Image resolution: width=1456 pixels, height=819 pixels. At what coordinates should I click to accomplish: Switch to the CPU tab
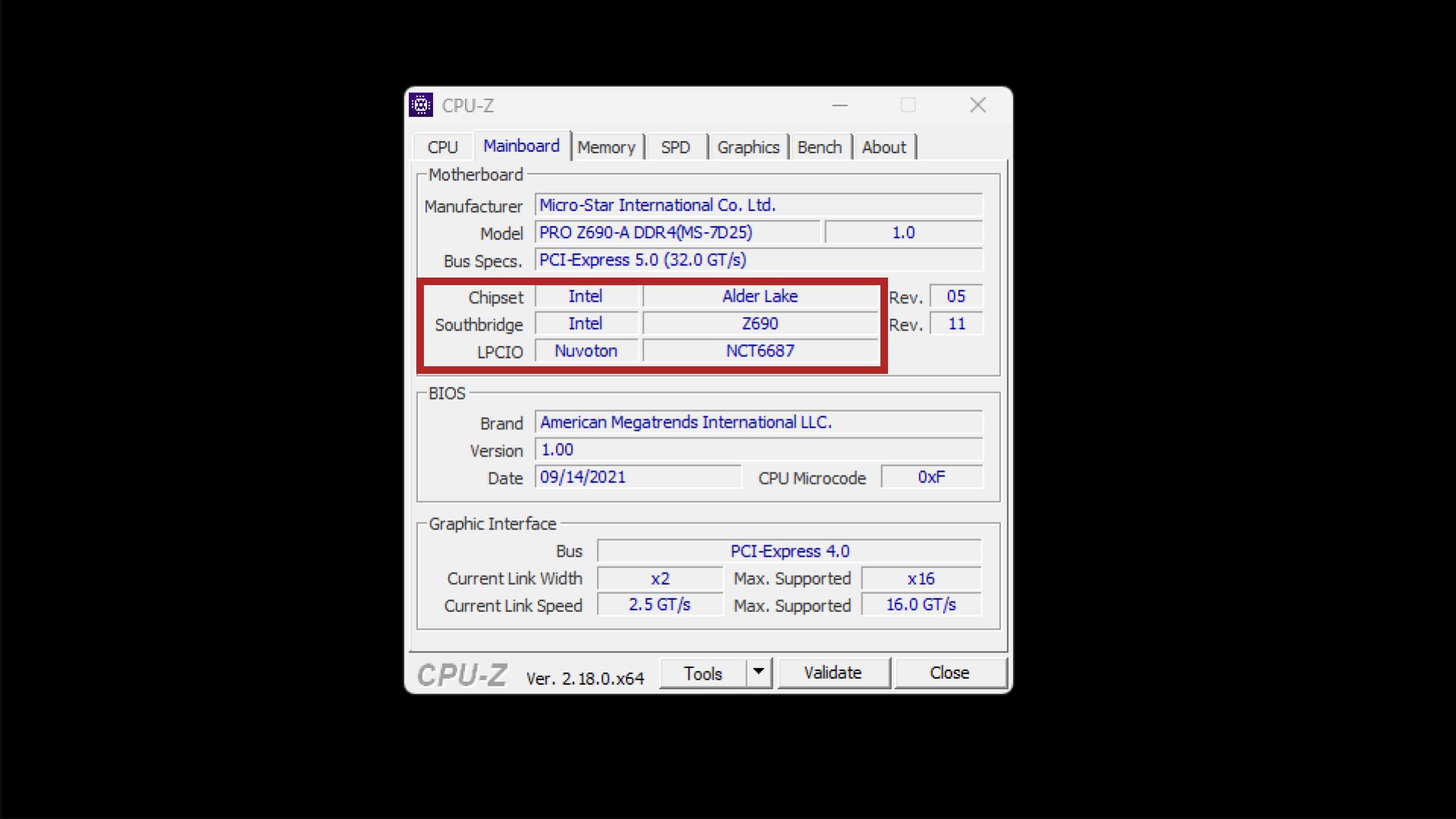coord(442,147)
